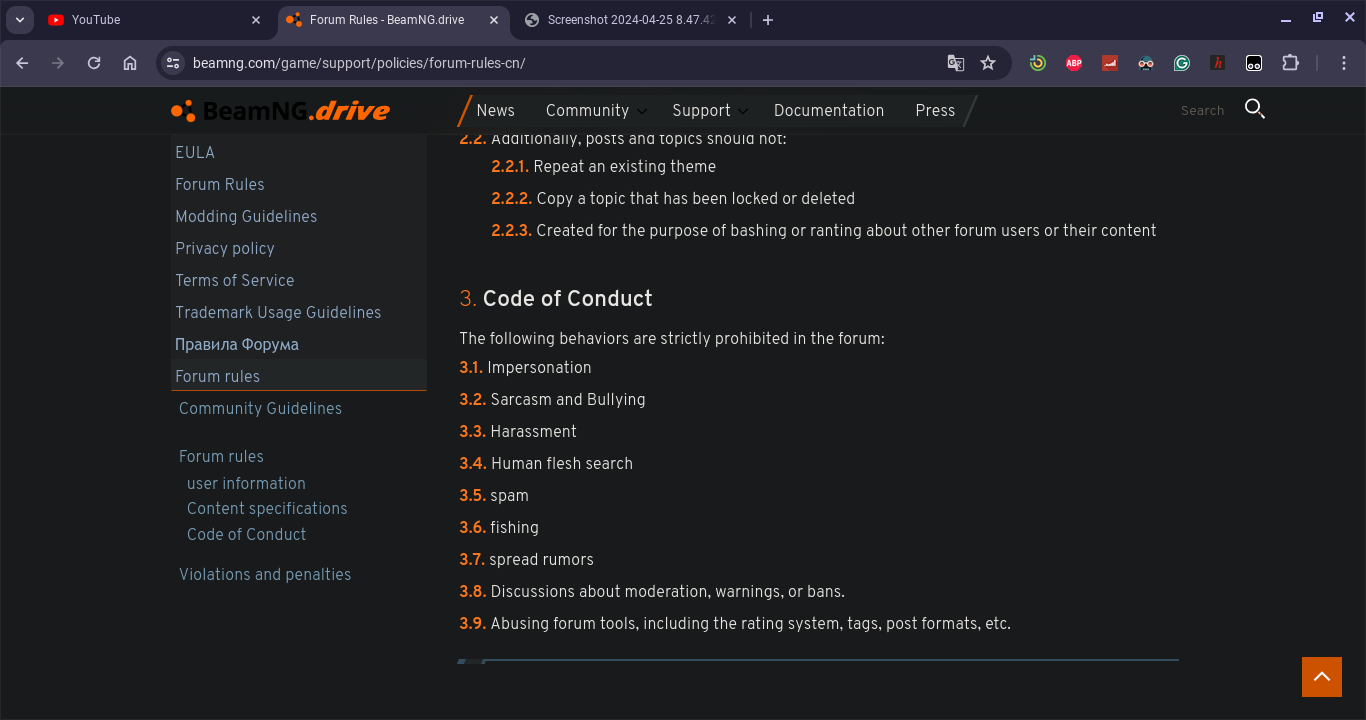
Task: Reload the current page
Action: [x=94, y=63]
